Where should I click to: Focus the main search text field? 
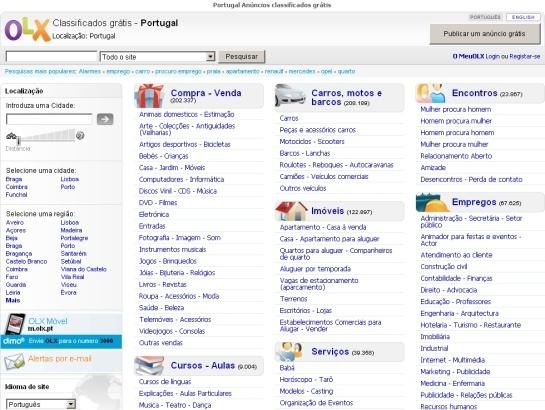click(51, 56)
